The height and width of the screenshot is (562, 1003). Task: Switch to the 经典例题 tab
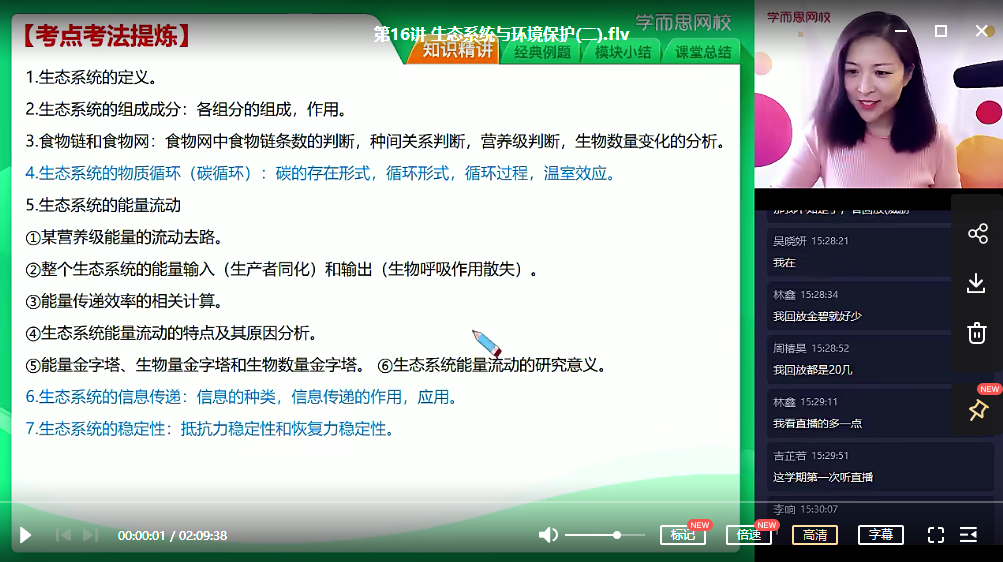pos(542,52)
